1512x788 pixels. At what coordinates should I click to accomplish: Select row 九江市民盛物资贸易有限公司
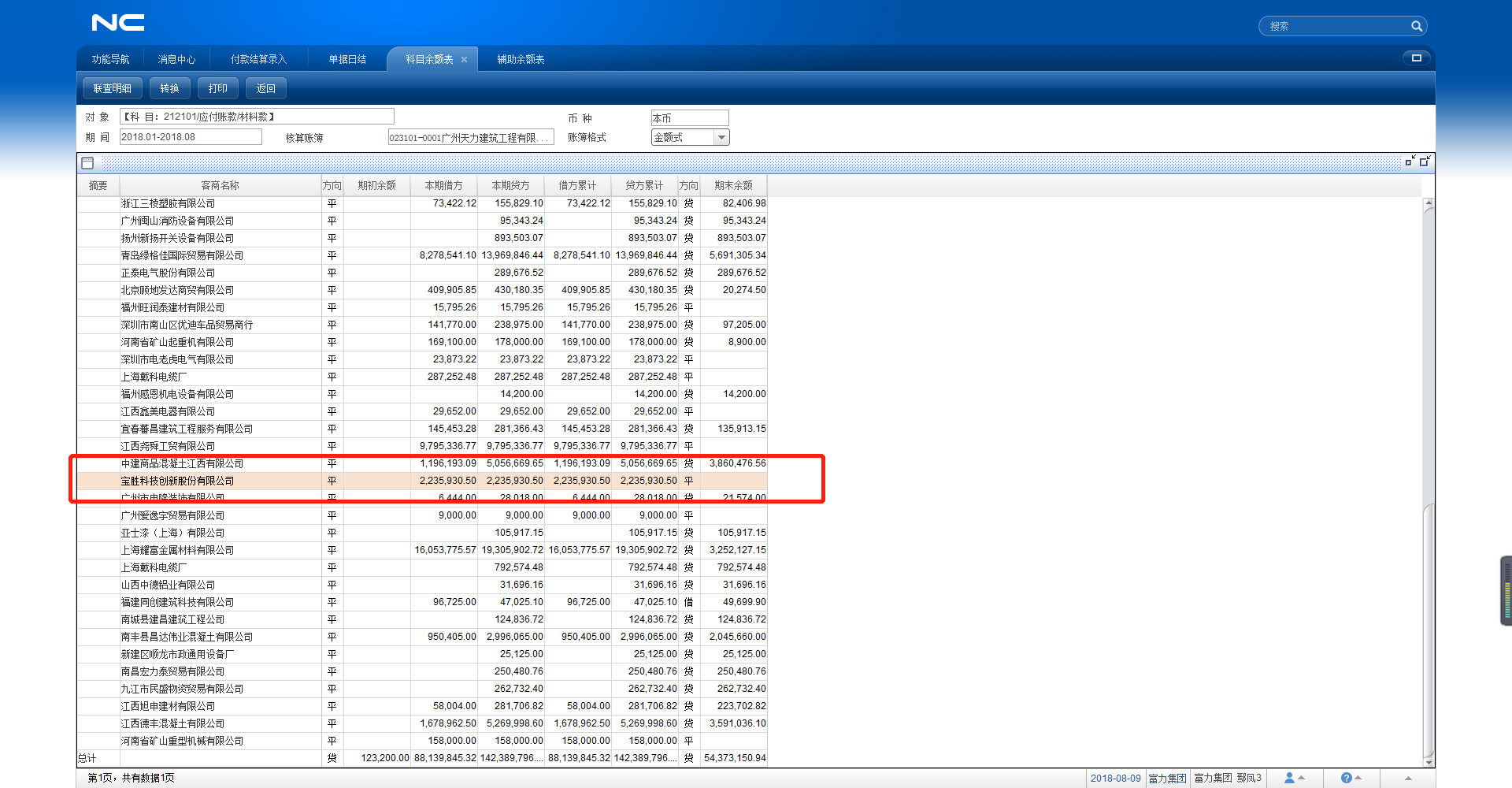click(422, 689)
